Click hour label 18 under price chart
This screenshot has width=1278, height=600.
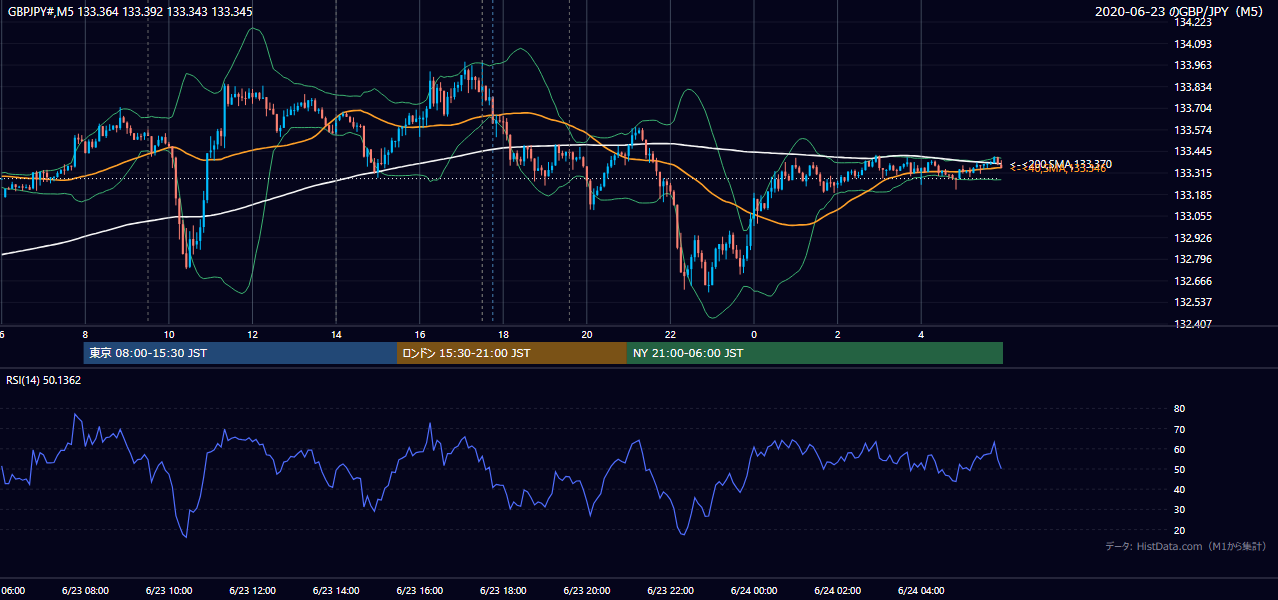pyautogui.click(x=504, y=334)
